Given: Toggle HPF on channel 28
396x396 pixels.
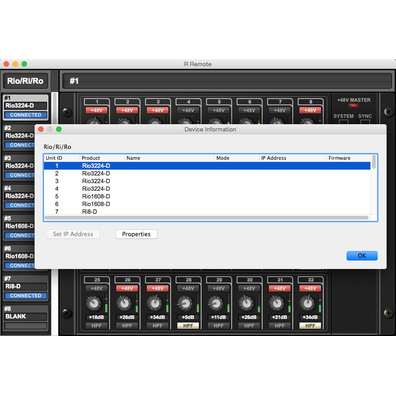Looking at the screenshot, I should point(188,326).
